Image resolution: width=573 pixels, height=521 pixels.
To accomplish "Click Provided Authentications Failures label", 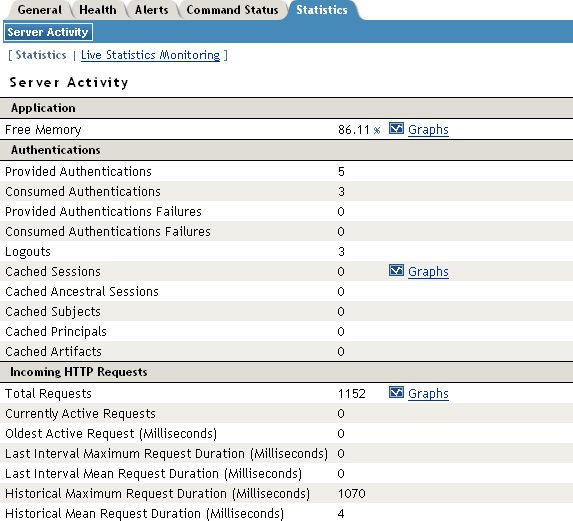I will tap(103, 212).
